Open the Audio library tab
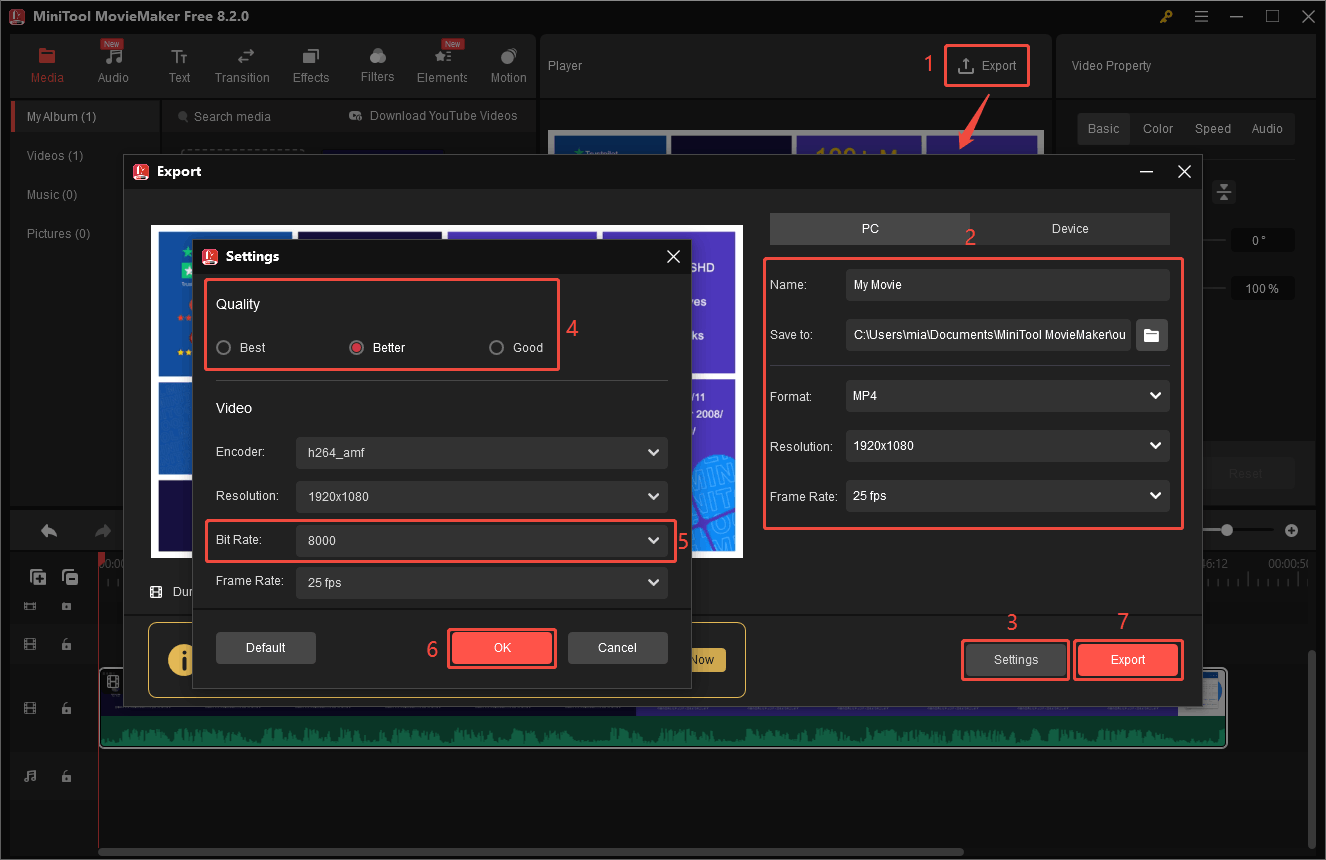This screenshot has width=1326, height=860. point(113,66)
